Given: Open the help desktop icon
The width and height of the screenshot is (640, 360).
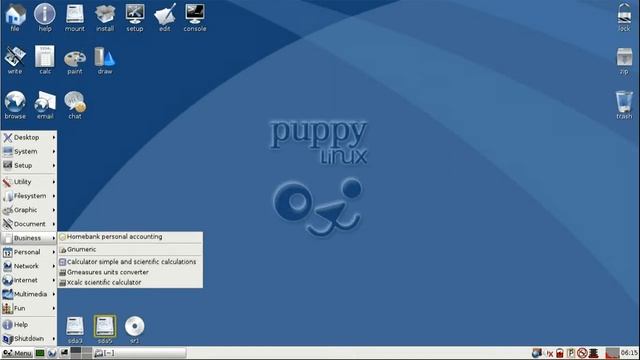Looking at the screenshot, I should pos(45,17).
